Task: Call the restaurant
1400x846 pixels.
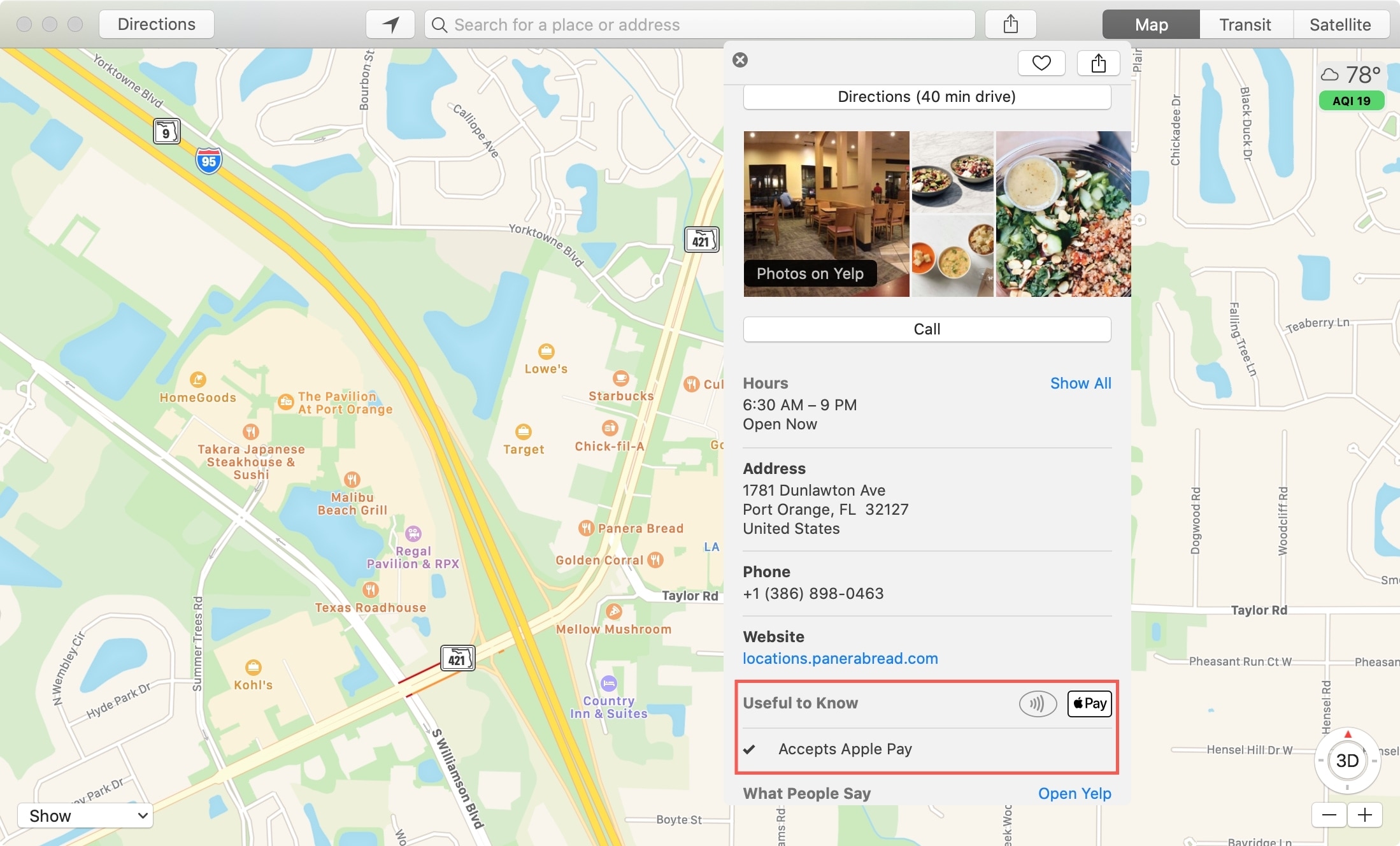Action: click(927, 329)
